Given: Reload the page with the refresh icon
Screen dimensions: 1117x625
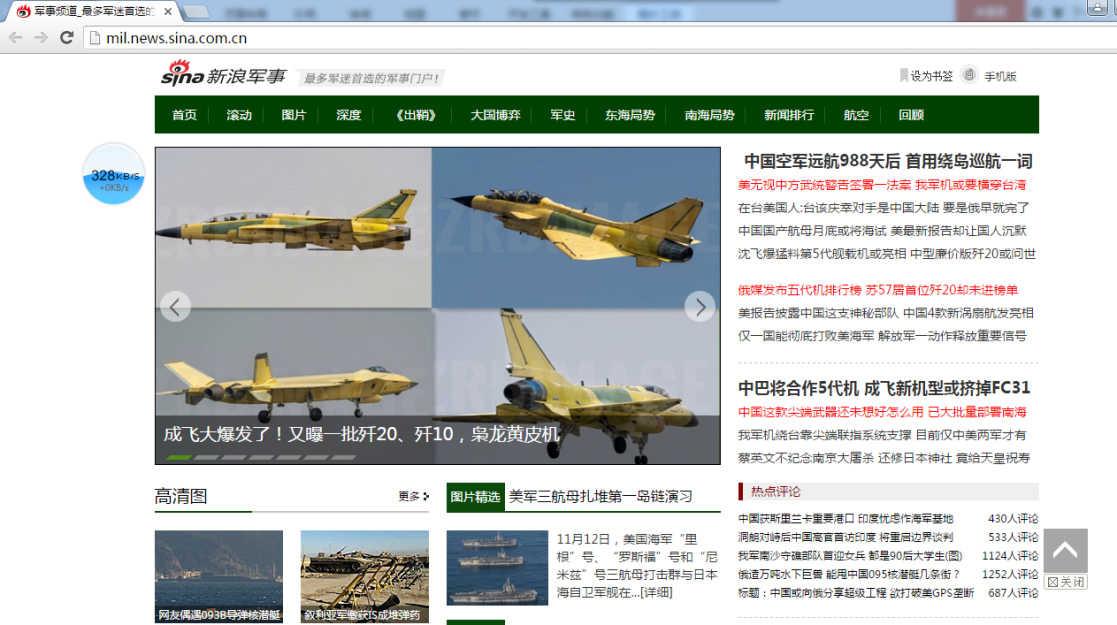Looking at the screenshot, I should tap(67, 38).
